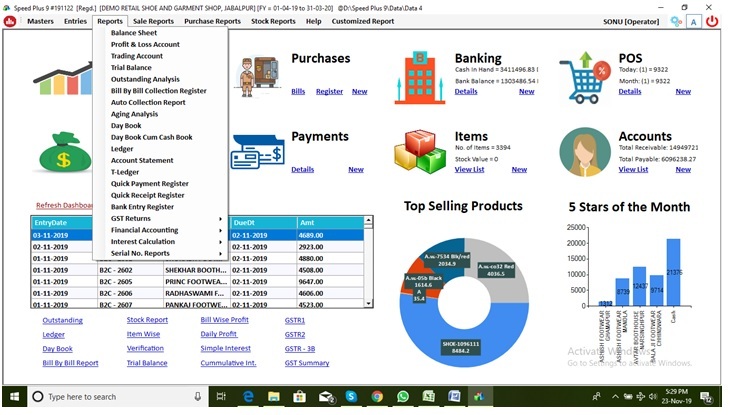Expand the Serial No. Reports submenu
This screenshot has width=730, height=415.
(x=165, y=254)
